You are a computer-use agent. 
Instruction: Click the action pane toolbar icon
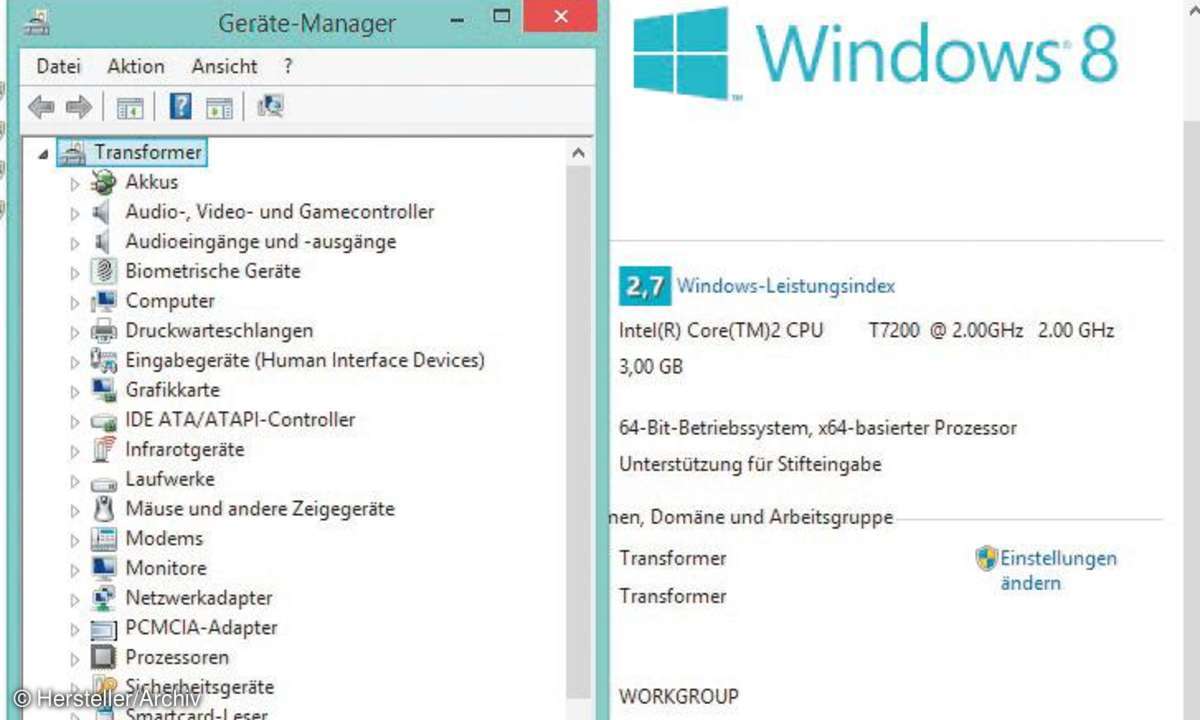tap(219, 107)
